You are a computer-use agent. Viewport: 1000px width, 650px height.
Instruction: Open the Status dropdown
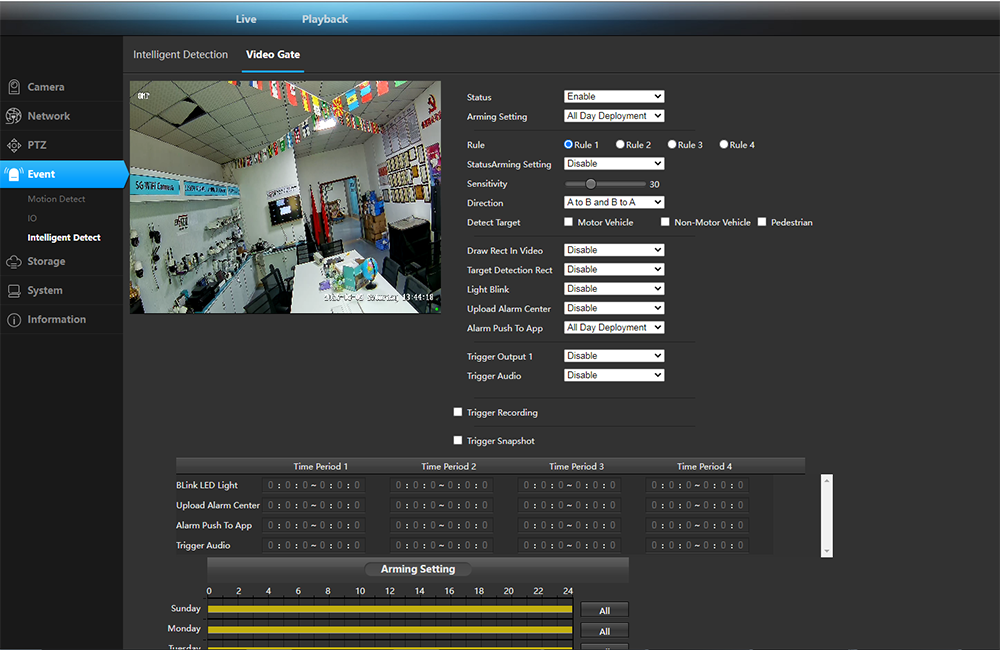[x=614, y=97]
